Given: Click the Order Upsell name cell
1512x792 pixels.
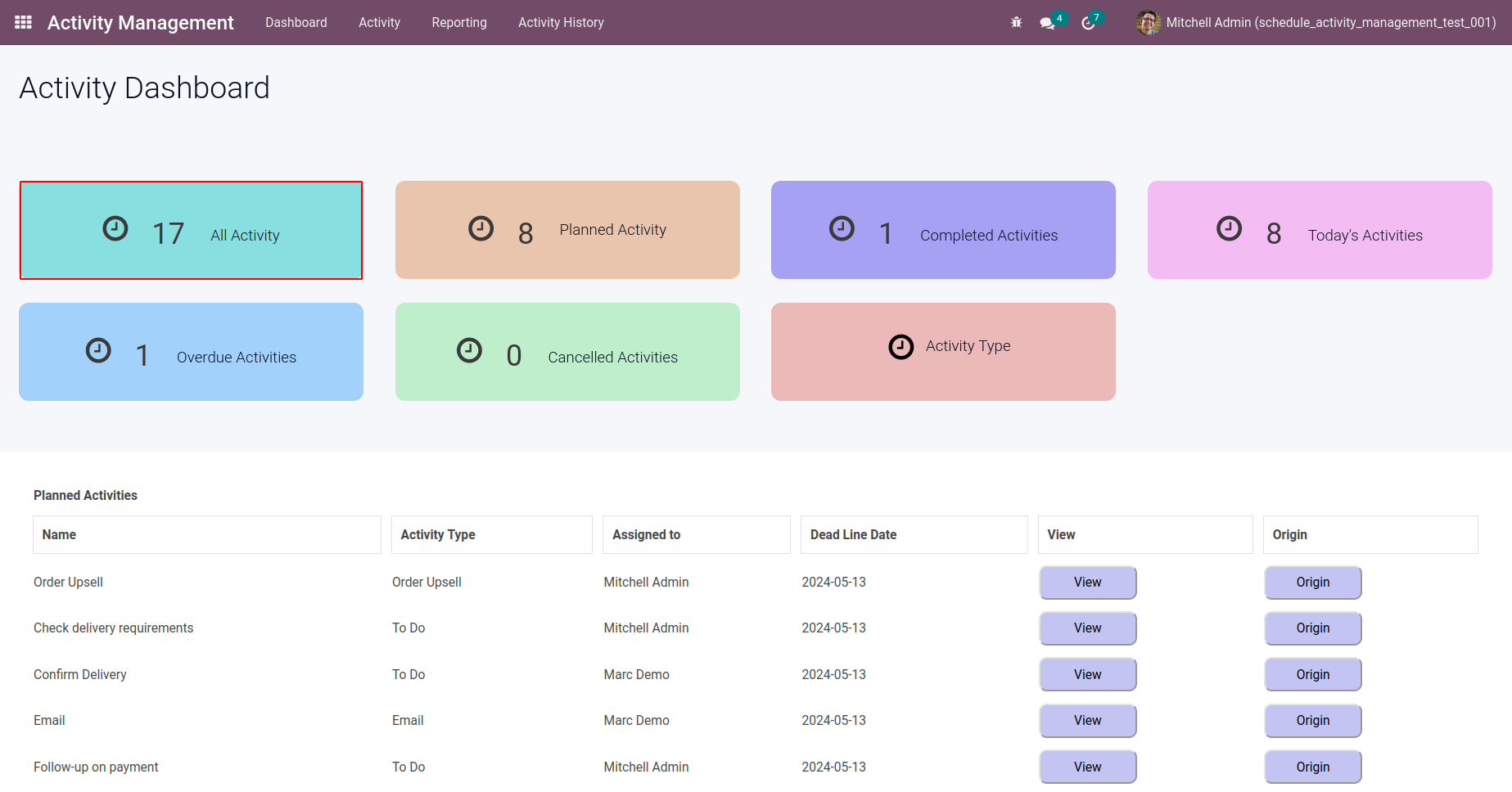Looking at the screenshot, I should tap(68, 583).
